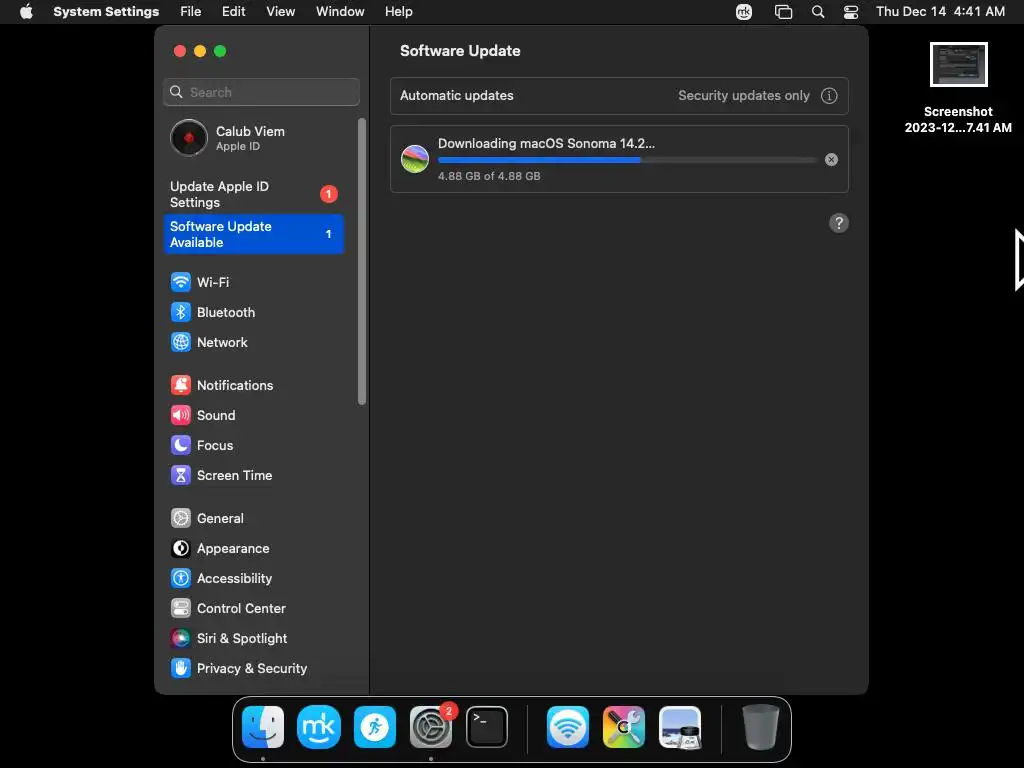Click the Software Update page title
The height and width of the screenshot is (768, 1024).
[460, 51]
